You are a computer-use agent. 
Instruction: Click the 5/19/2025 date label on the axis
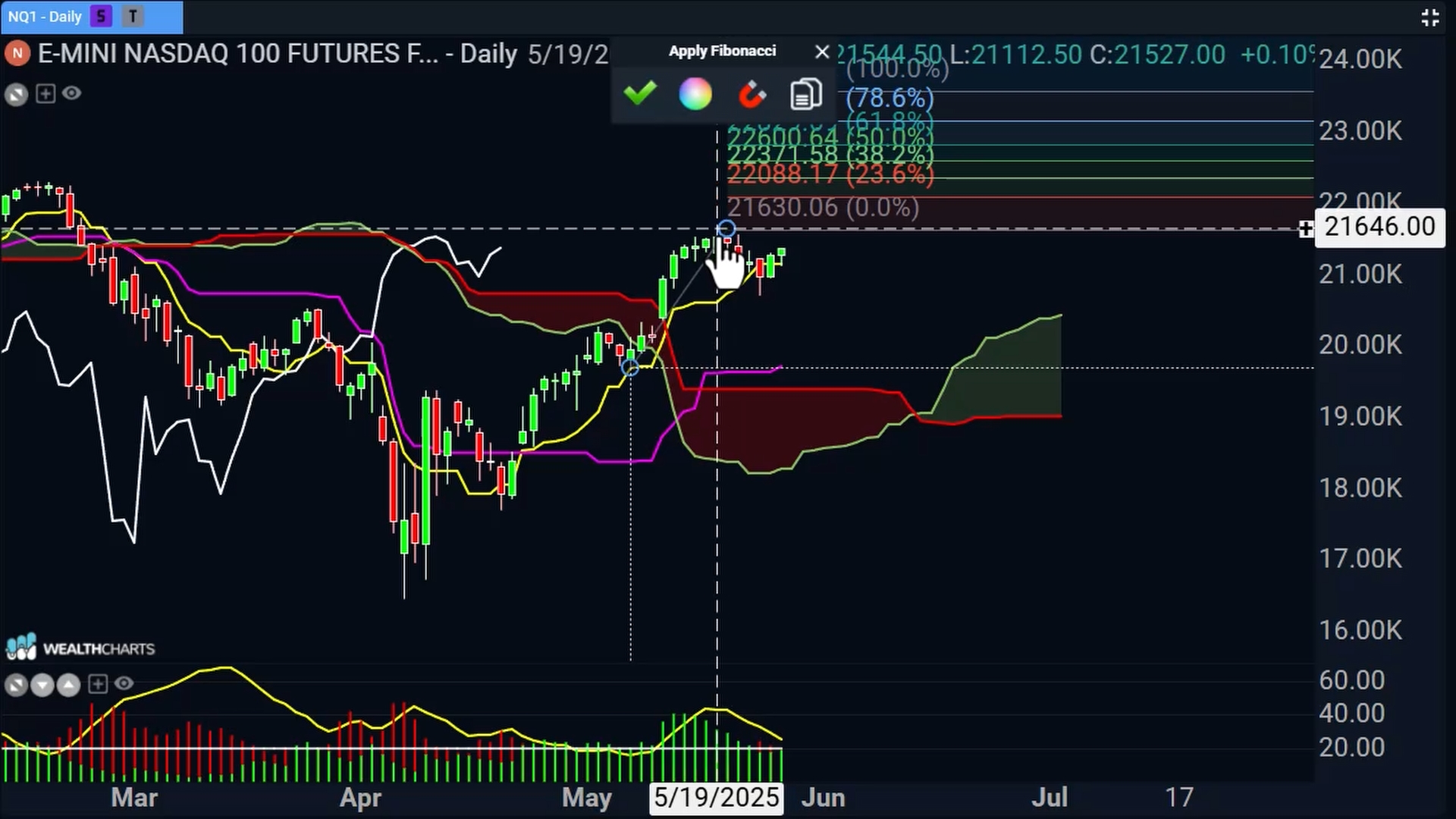[x=717, y=798]
